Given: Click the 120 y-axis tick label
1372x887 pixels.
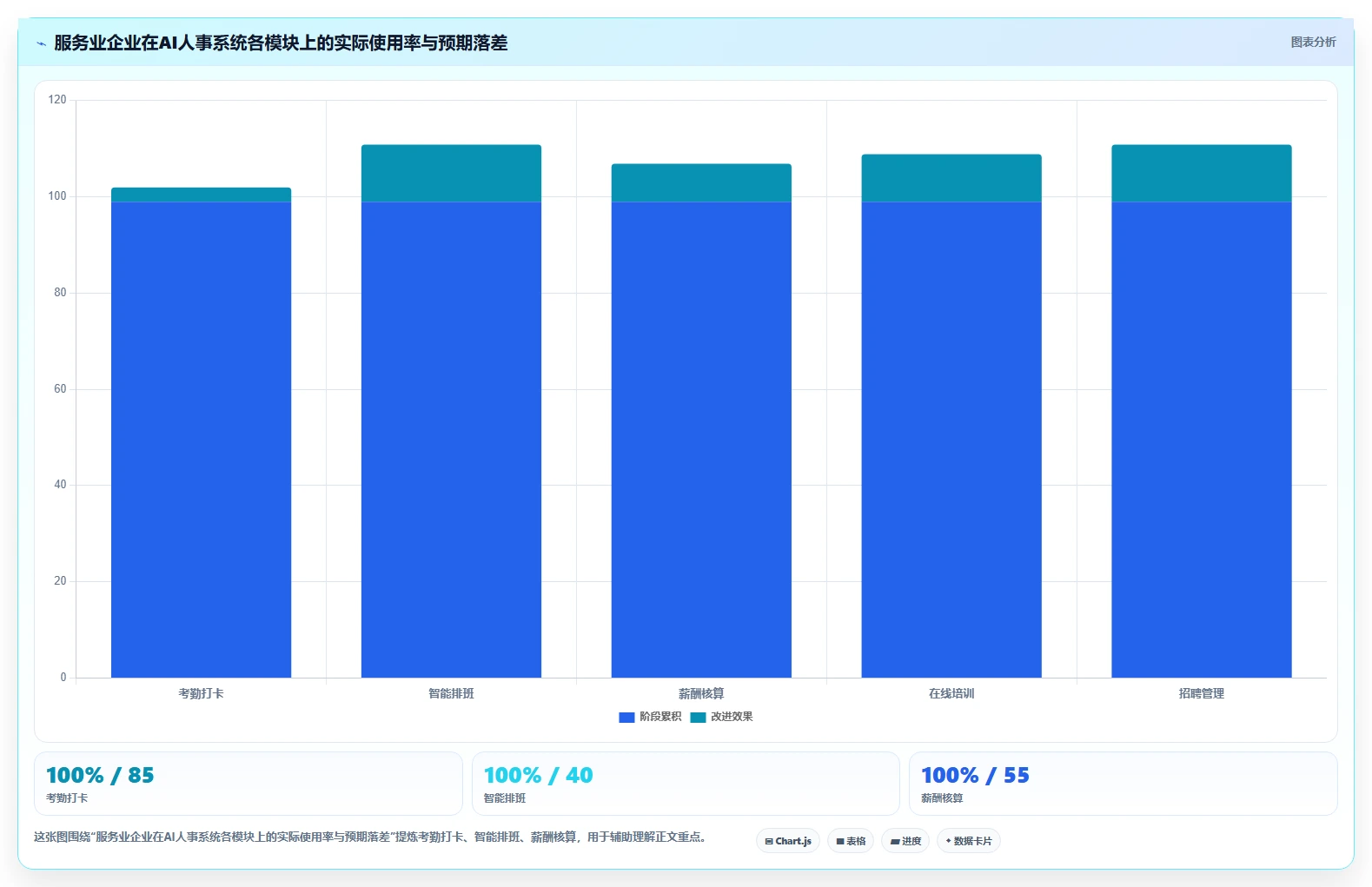Looking at the screenshot, I should click(57, 100).
